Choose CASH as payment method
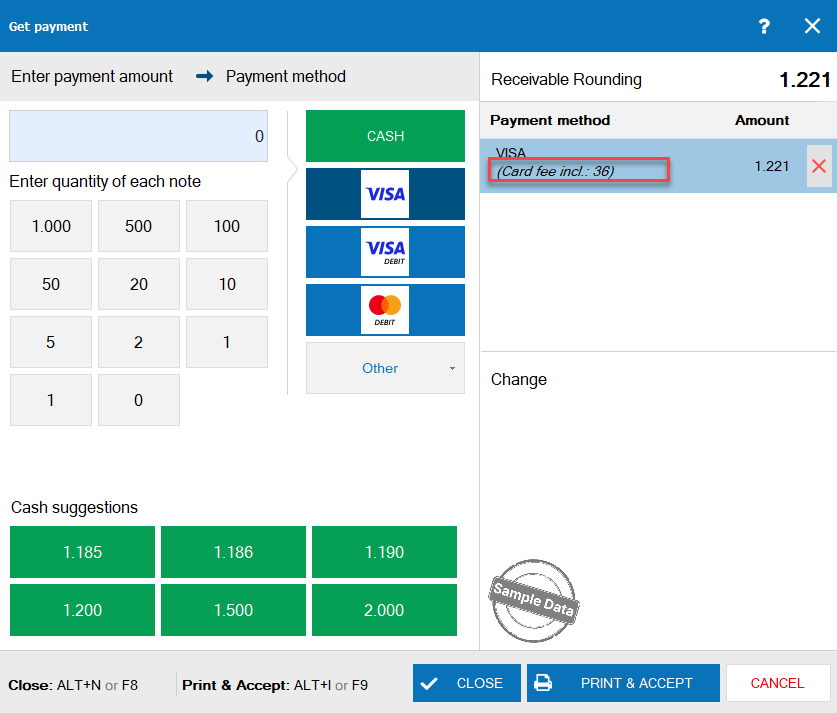Viewport: 837px width, 713px height. coord(385,136)
